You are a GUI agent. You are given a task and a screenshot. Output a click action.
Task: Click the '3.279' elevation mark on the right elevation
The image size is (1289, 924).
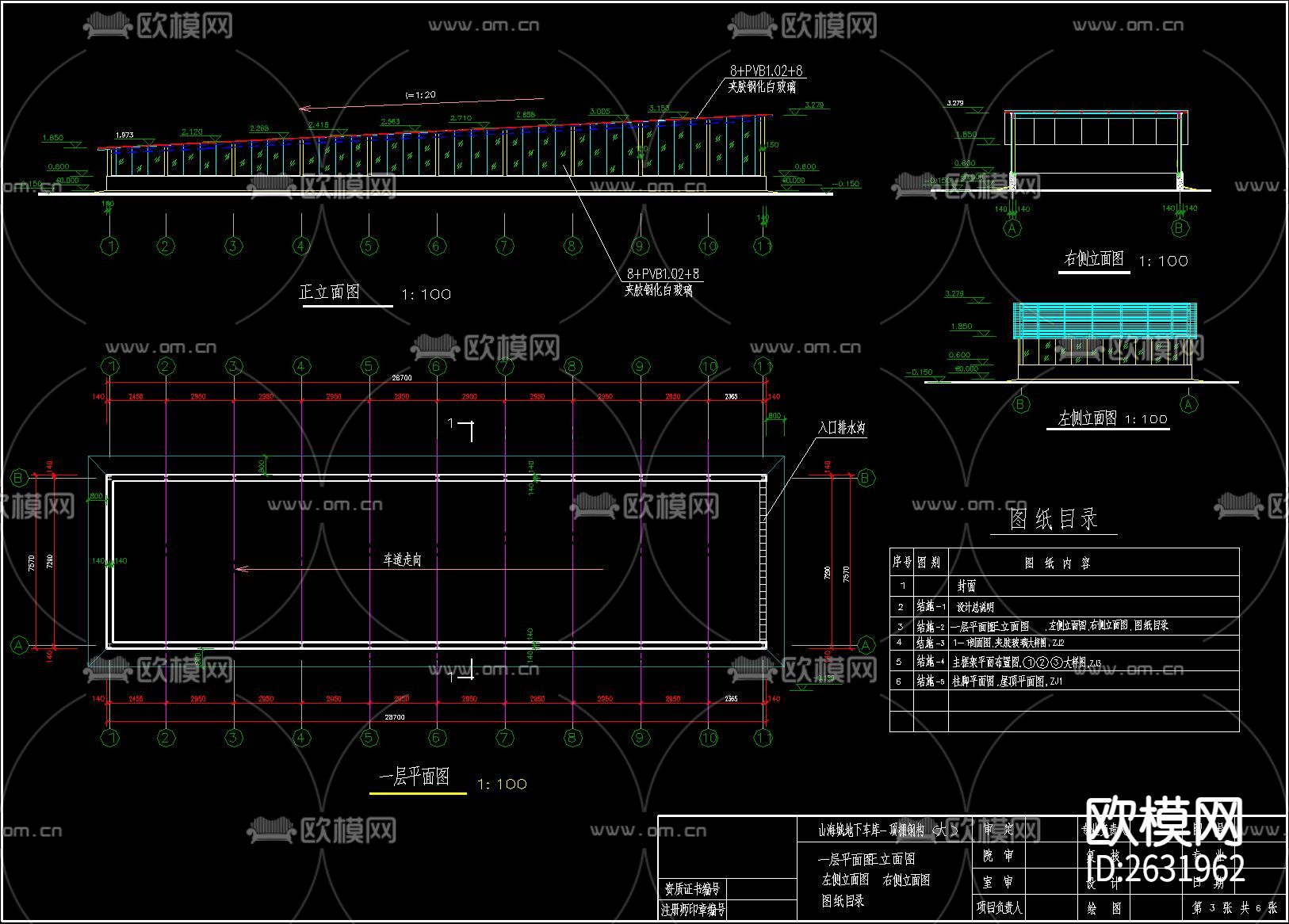[x=954, y=103]
